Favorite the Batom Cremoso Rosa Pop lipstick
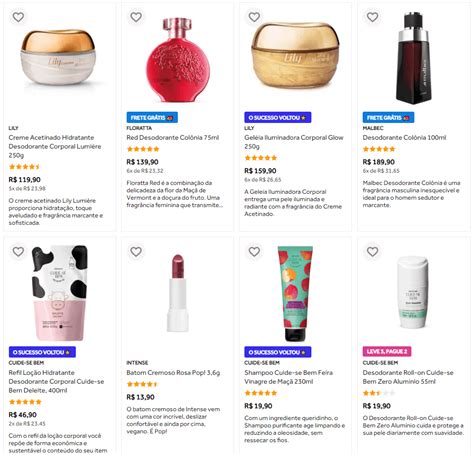The width and height of the screenshot is (474, 455). (x=136, y=252)
